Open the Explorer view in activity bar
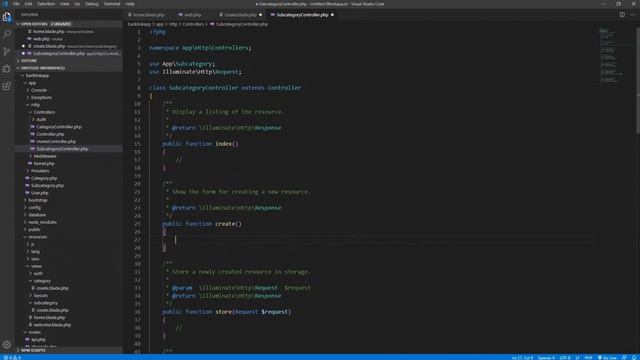640x360 pixels. pyautogui.click(x=7, y=17)
